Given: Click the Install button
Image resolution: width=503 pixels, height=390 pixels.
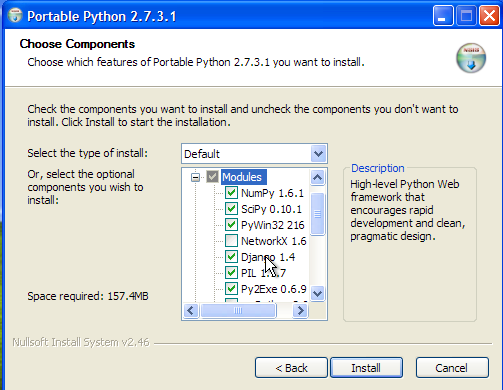Looking at the screenshot, I should tap(366, 368).
